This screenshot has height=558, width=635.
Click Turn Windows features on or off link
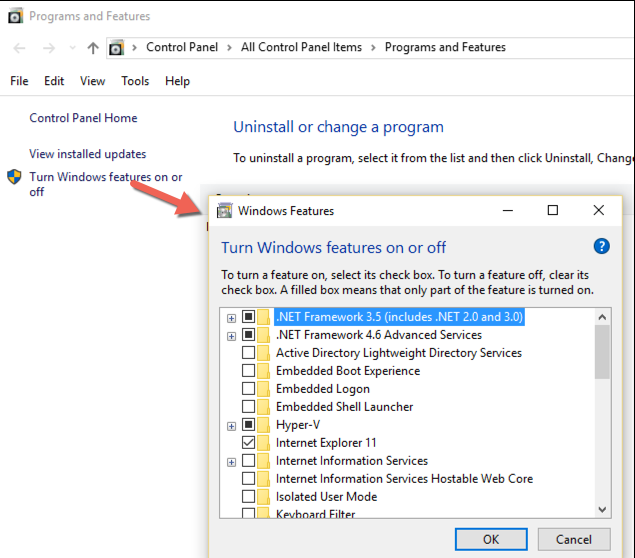[106, 184]
